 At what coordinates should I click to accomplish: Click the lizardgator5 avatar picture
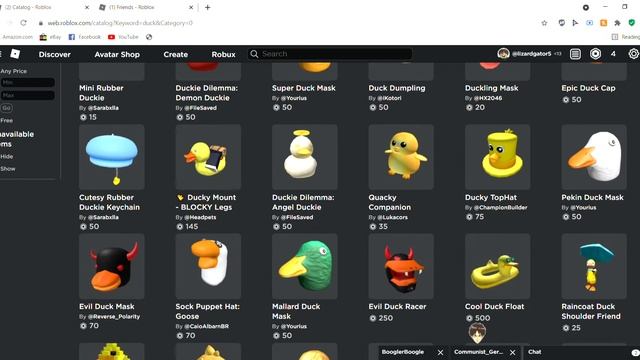[x=503, y=54]
